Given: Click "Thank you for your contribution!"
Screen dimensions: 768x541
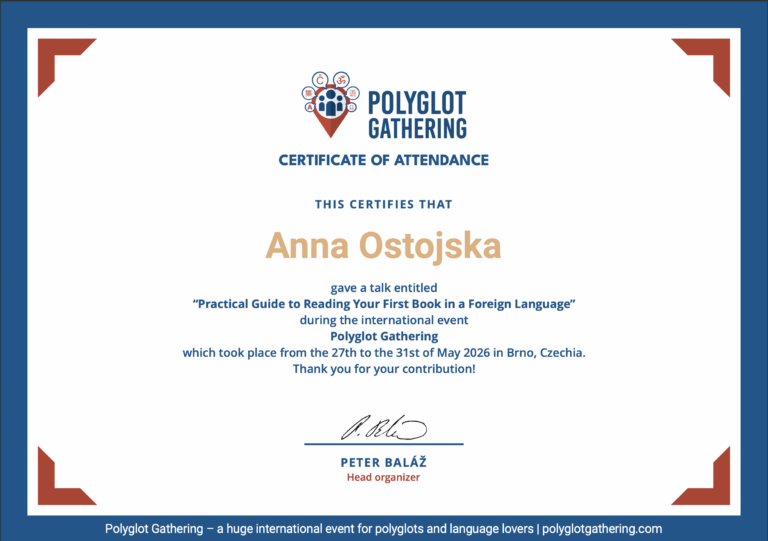Looking at the screenshot, I should point(384,369).
